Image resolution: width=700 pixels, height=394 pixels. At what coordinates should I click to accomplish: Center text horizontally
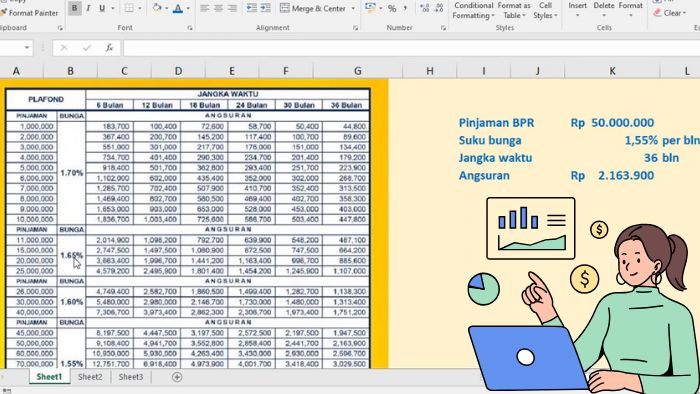pos(218,8)
